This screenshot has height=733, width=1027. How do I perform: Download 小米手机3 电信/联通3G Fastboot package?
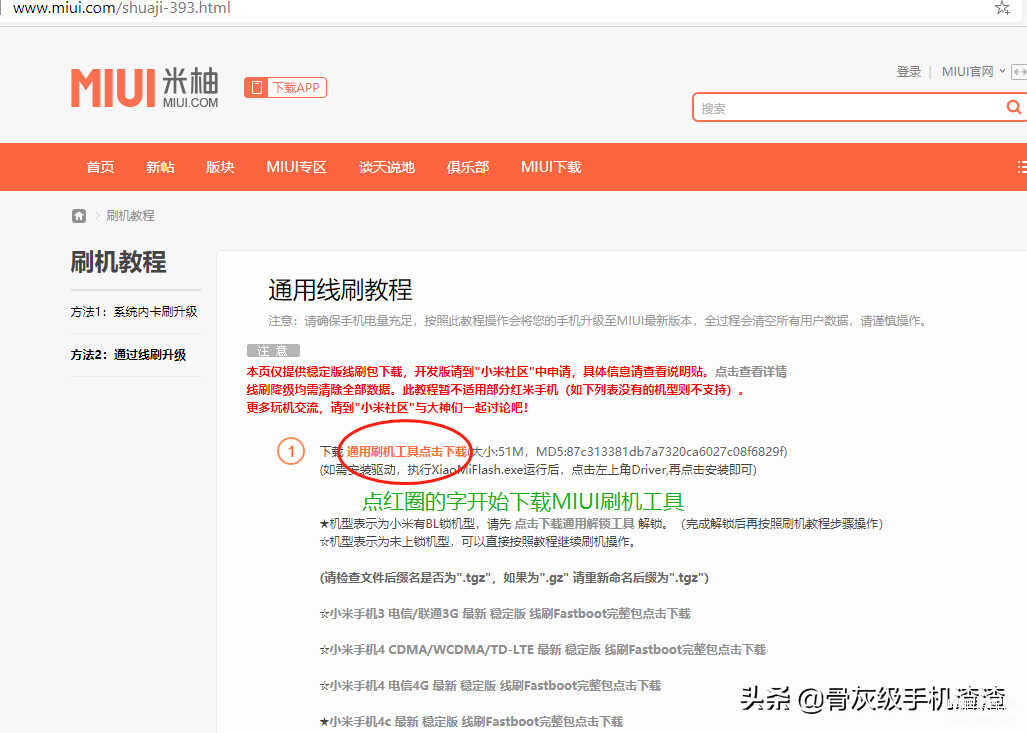505,614
